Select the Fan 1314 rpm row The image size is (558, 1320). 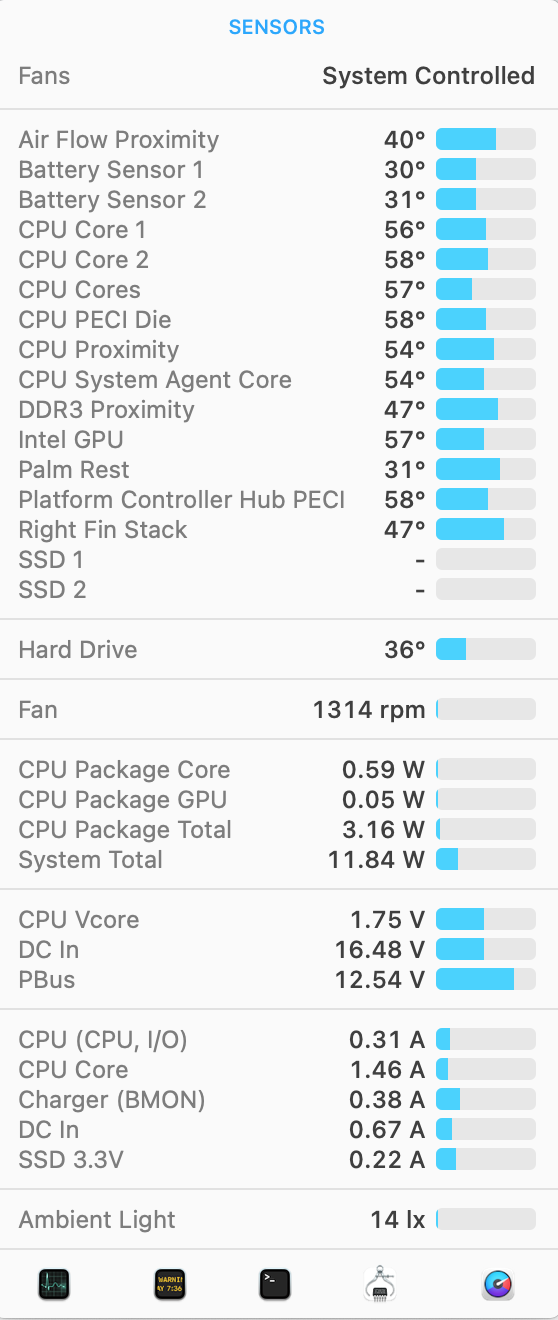point(279,710)
